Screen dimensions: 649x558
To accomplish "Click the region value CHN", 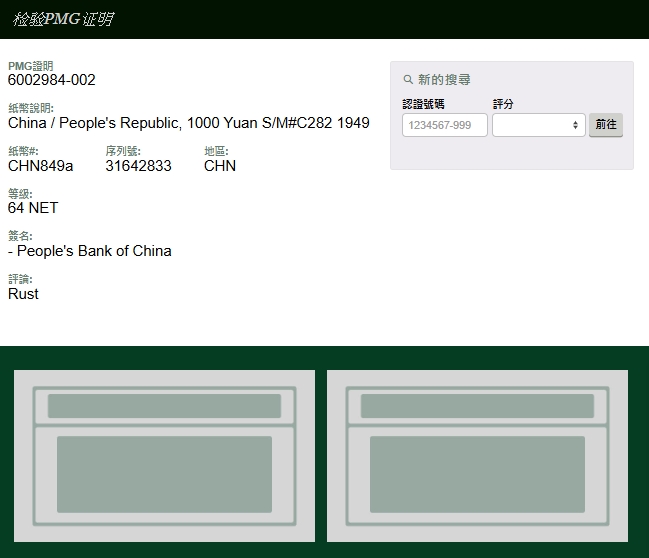I will [x=220, y=166].
